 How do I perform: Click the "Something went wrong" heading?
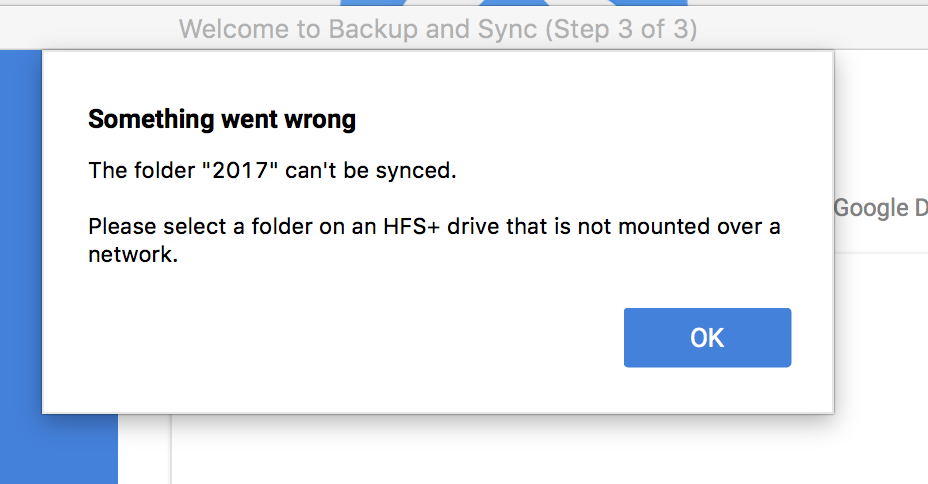[222, 120]
